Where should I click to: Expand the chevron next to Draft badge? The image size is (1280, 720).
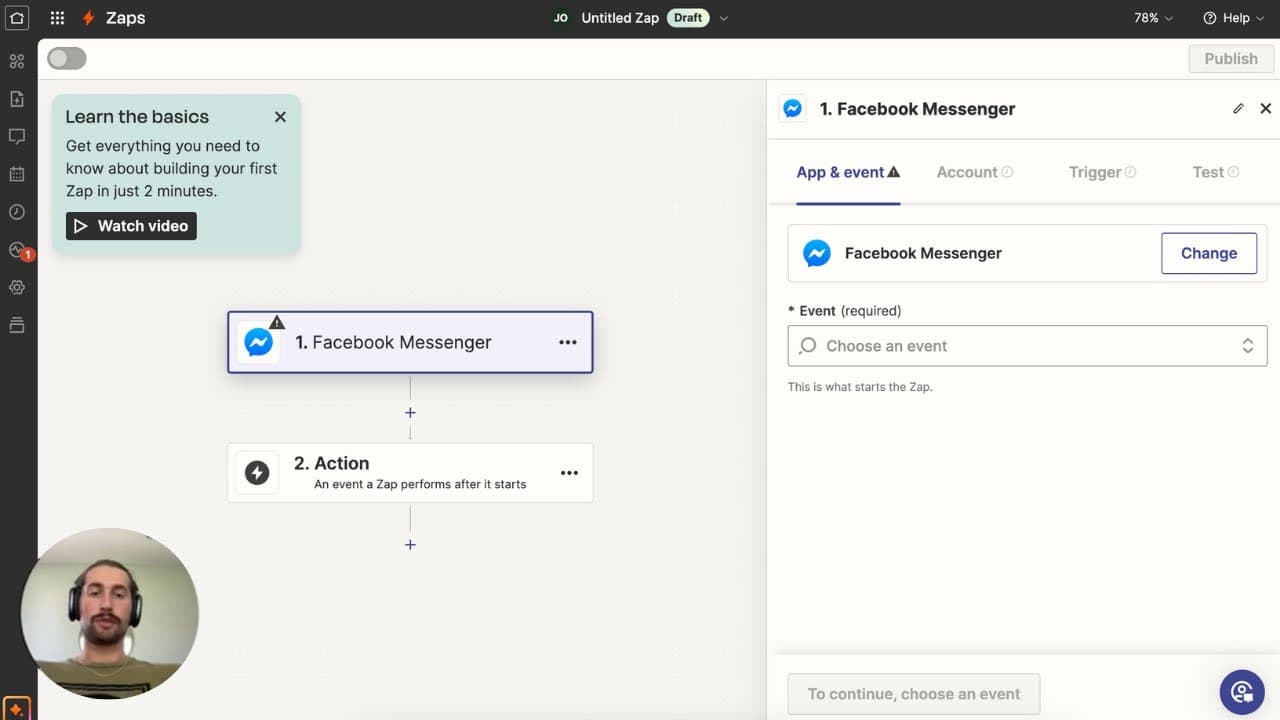coord(724,18)
